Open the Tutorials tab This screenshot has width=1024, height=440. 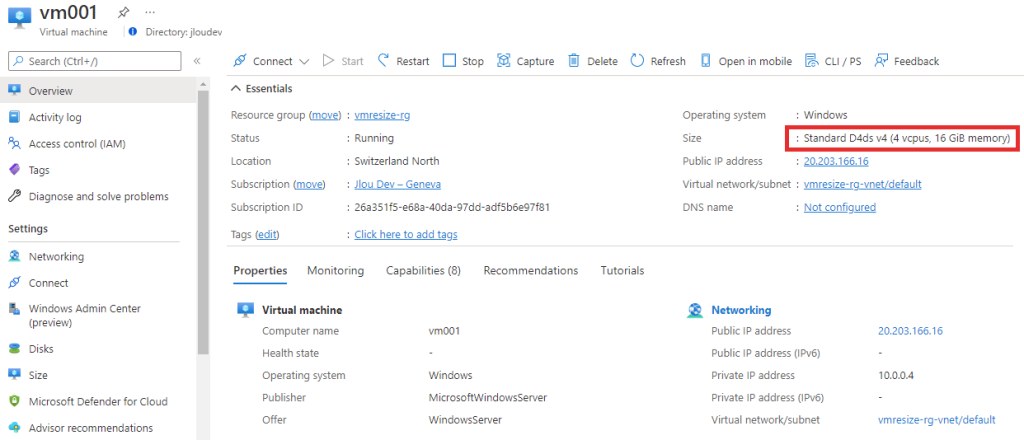pyautogui.click(x=622, y=270)
